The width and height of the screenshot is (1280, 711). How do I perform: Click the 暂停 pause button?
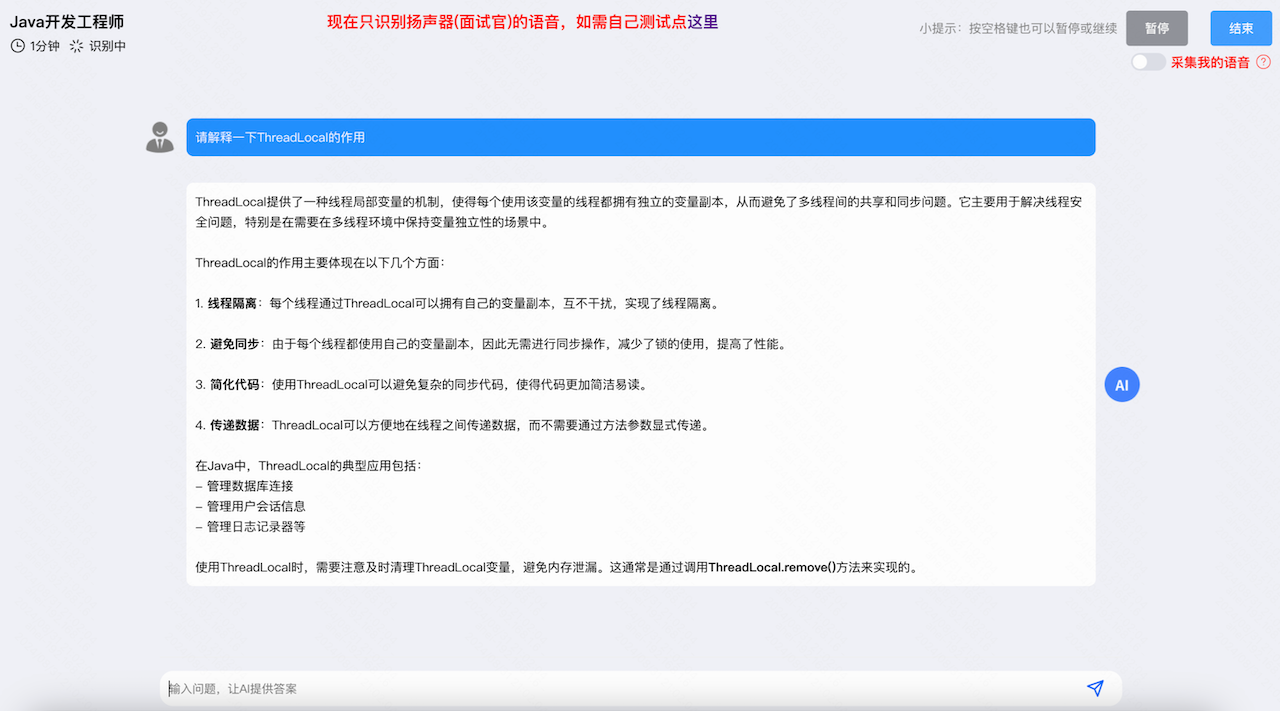click(1156, 28)
